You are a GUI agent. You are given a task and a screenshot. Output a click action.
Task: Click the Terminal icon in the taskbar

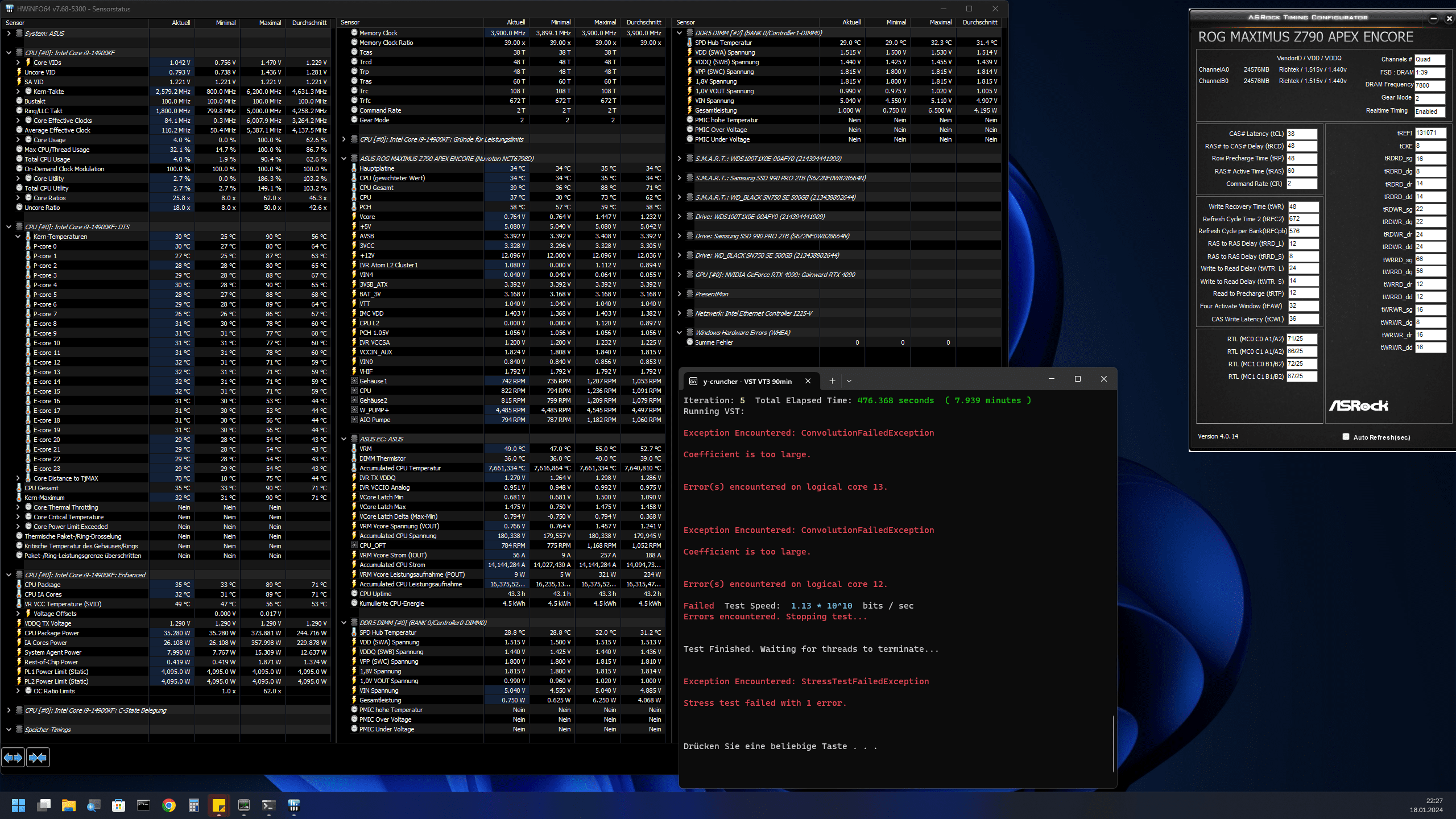[x=269, y=805]
